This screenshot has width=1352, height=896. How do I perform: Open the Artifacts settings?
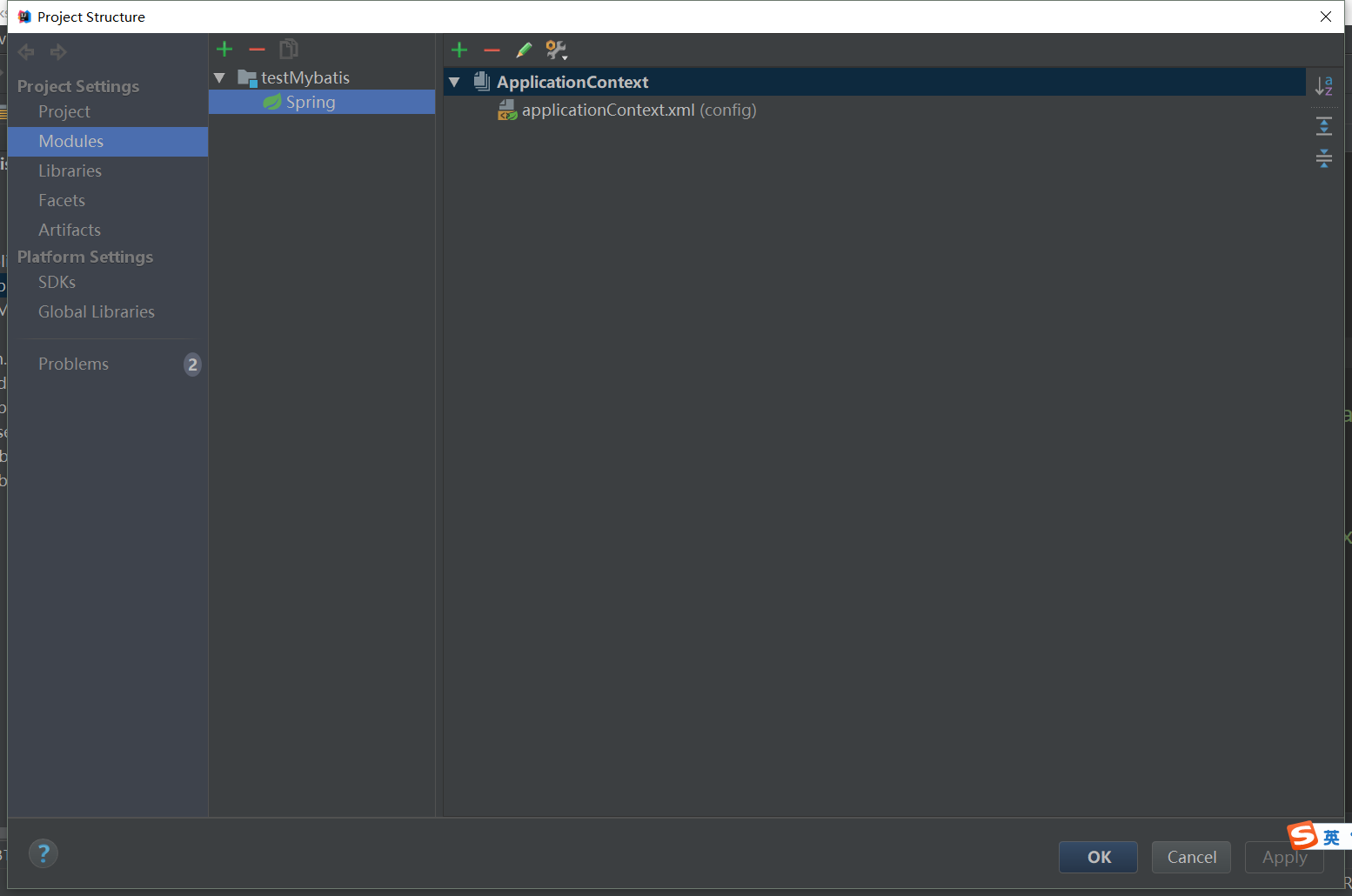point(108,231)
